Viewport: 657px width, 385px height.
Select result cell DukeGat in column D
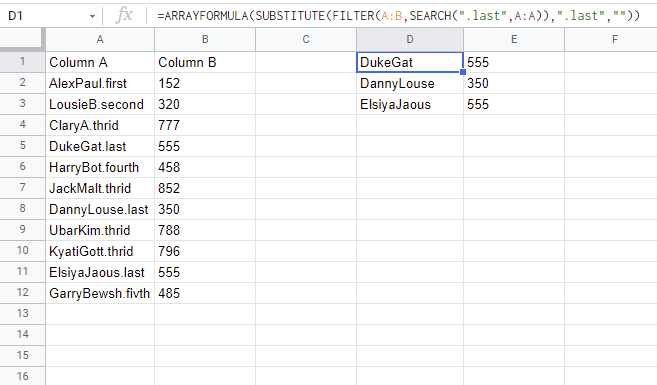click(410, 62)
